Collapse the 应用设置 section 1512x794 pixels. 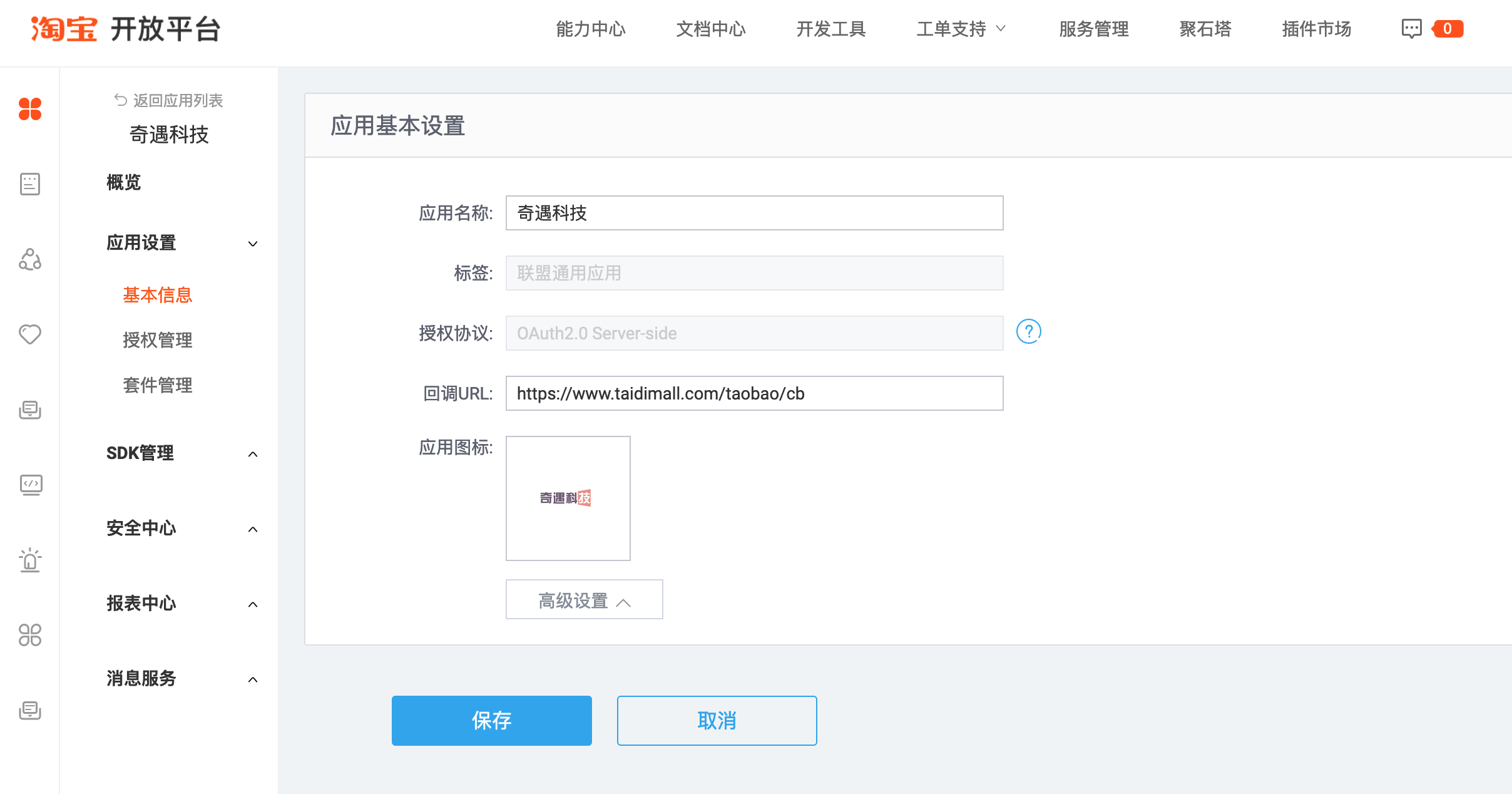point(252,244)
